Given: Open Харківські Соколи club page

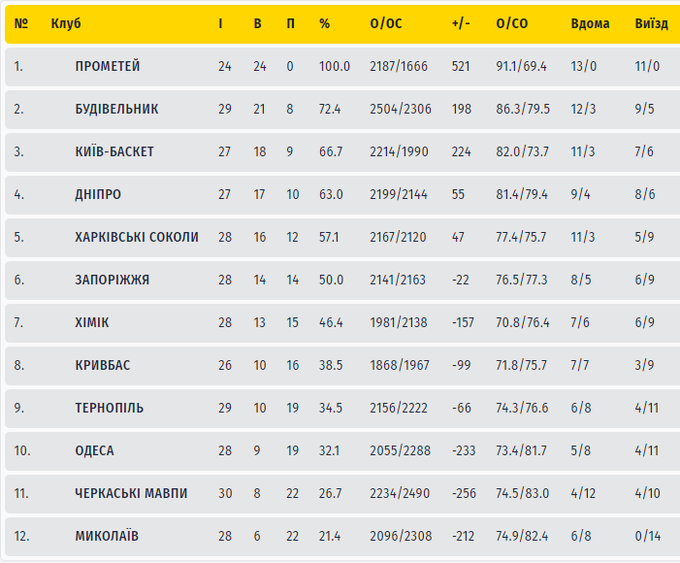Looking at the screenshot, I should [x=136, y=237].
